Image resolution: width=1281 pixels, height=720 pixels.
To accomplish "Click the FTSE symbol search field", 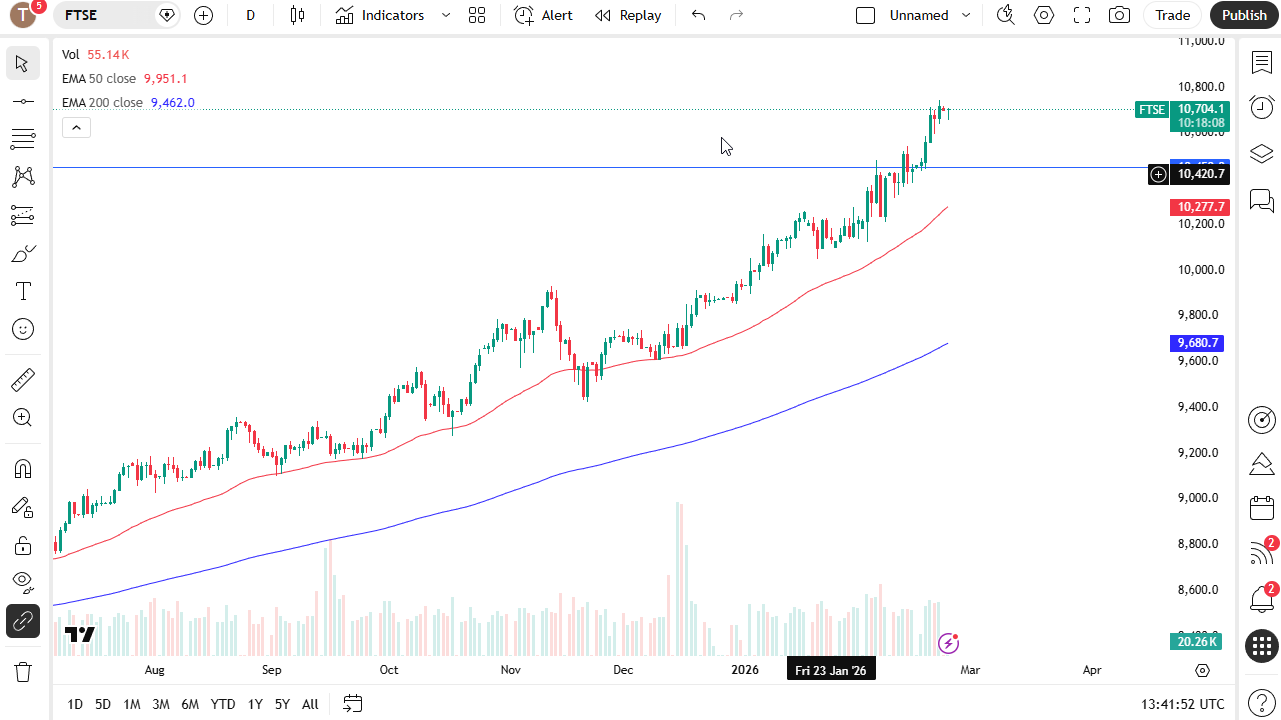I will click(x=105, y=15).
